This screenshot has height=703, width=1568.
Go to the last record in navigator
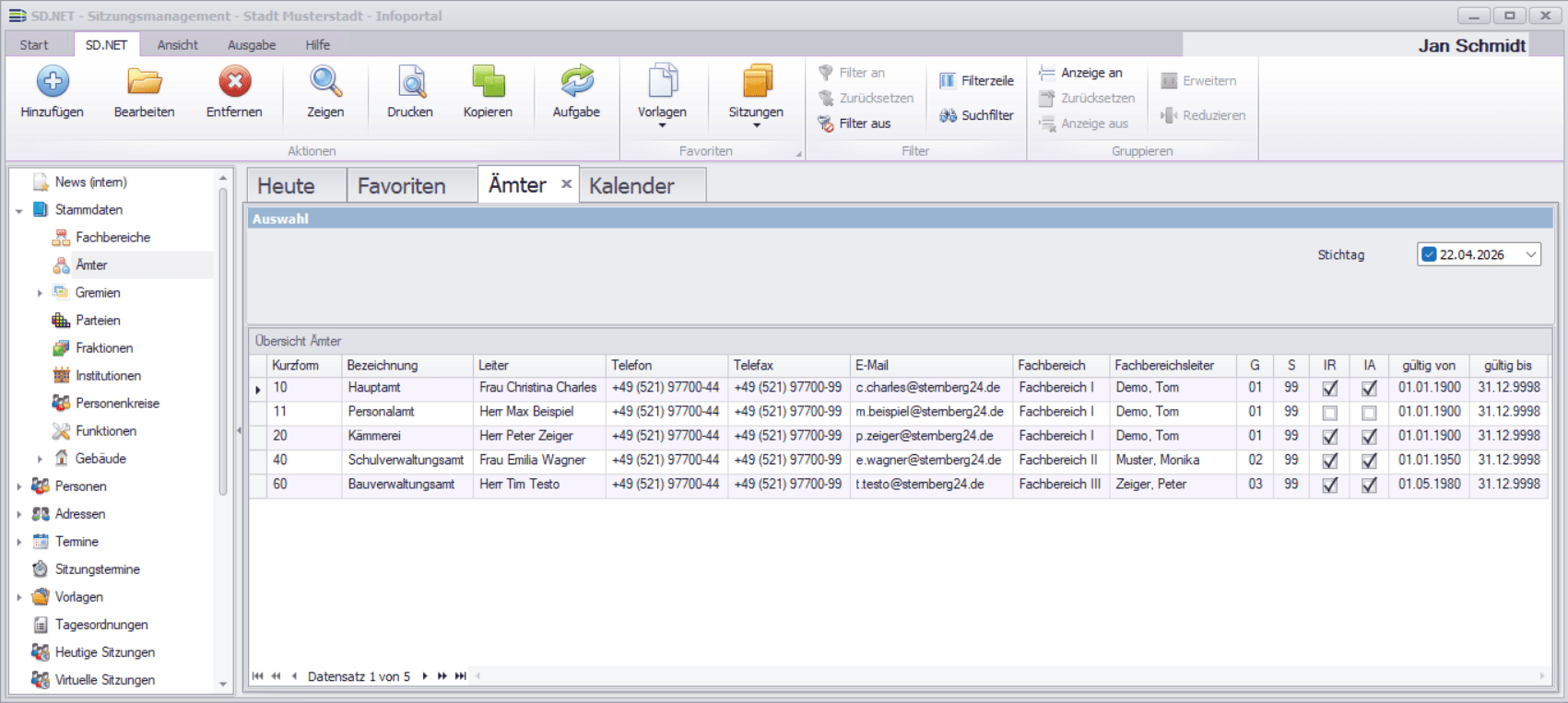point(461,676)
